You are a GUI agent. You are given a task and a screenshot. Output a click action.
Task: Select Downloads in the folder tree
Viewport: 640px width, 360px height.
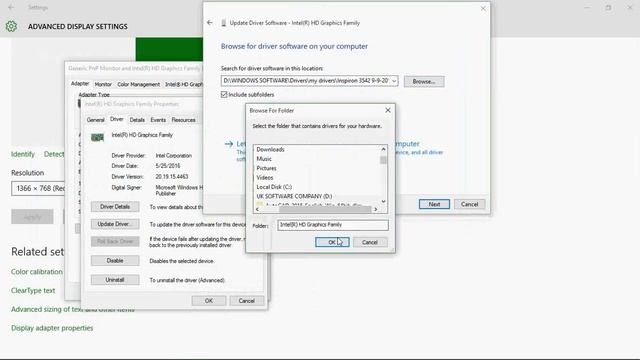click(270, 149)
